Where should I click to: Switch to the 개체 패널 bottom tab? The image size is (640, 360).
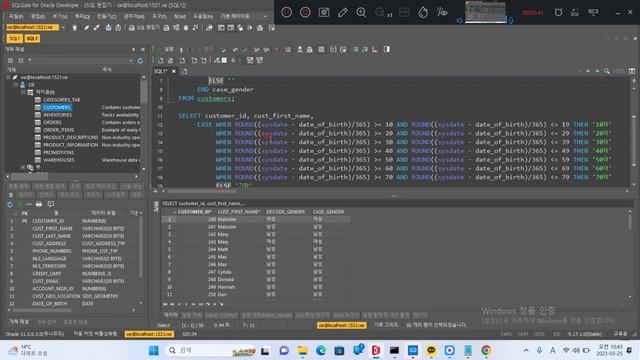click(19, 322)
